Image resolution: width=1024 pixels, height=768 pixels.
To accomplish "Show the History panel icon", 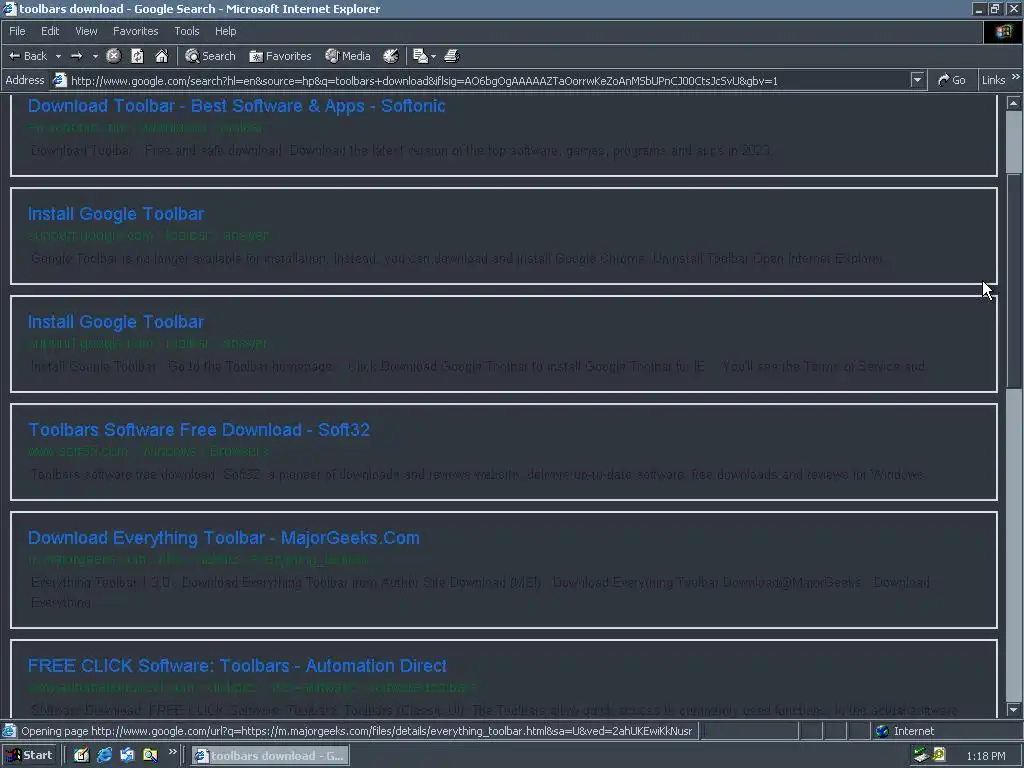I will click(x=391, y=56).
